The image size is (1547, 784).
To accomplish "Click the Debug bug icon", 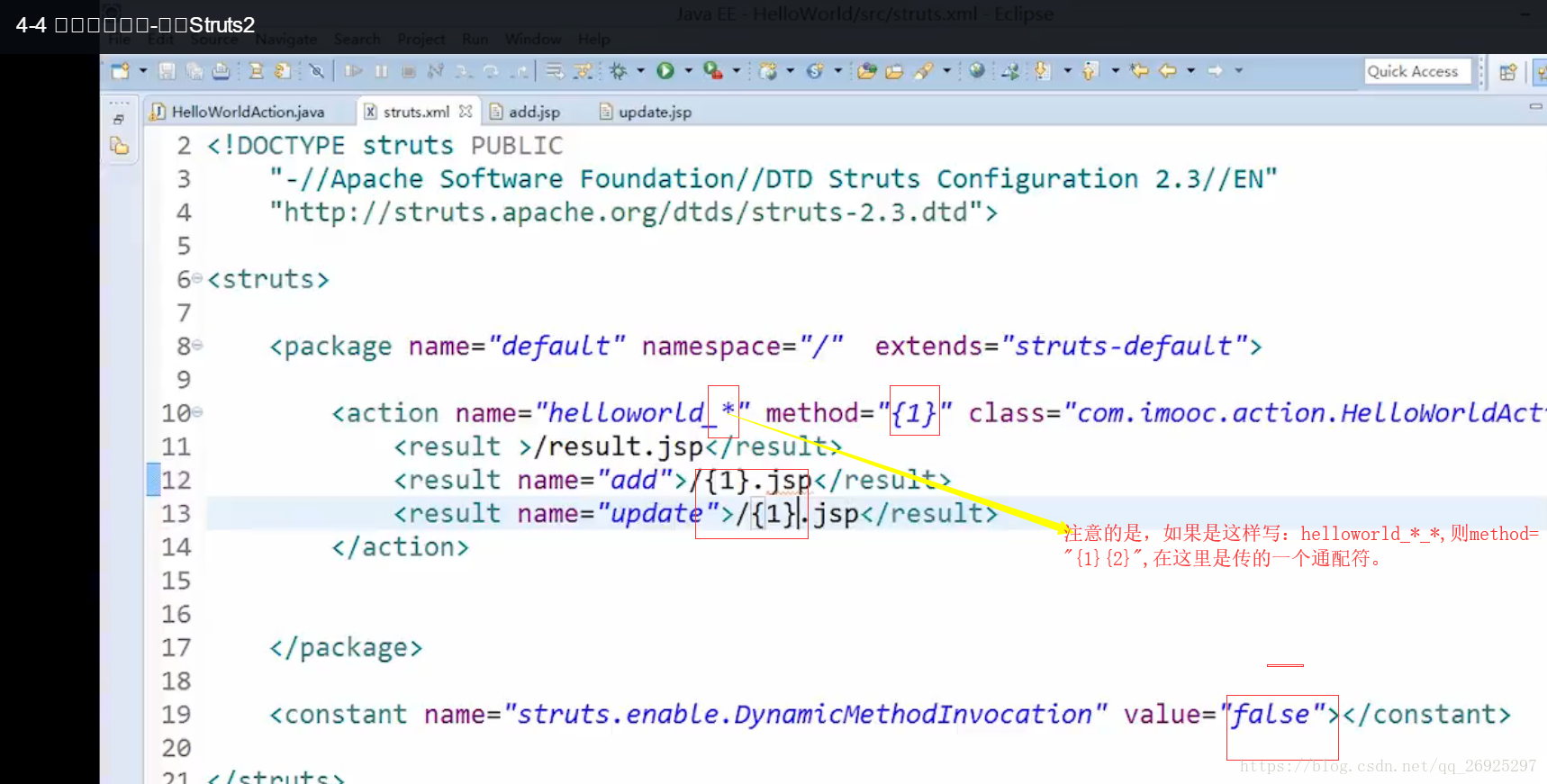I will [619, 70].
